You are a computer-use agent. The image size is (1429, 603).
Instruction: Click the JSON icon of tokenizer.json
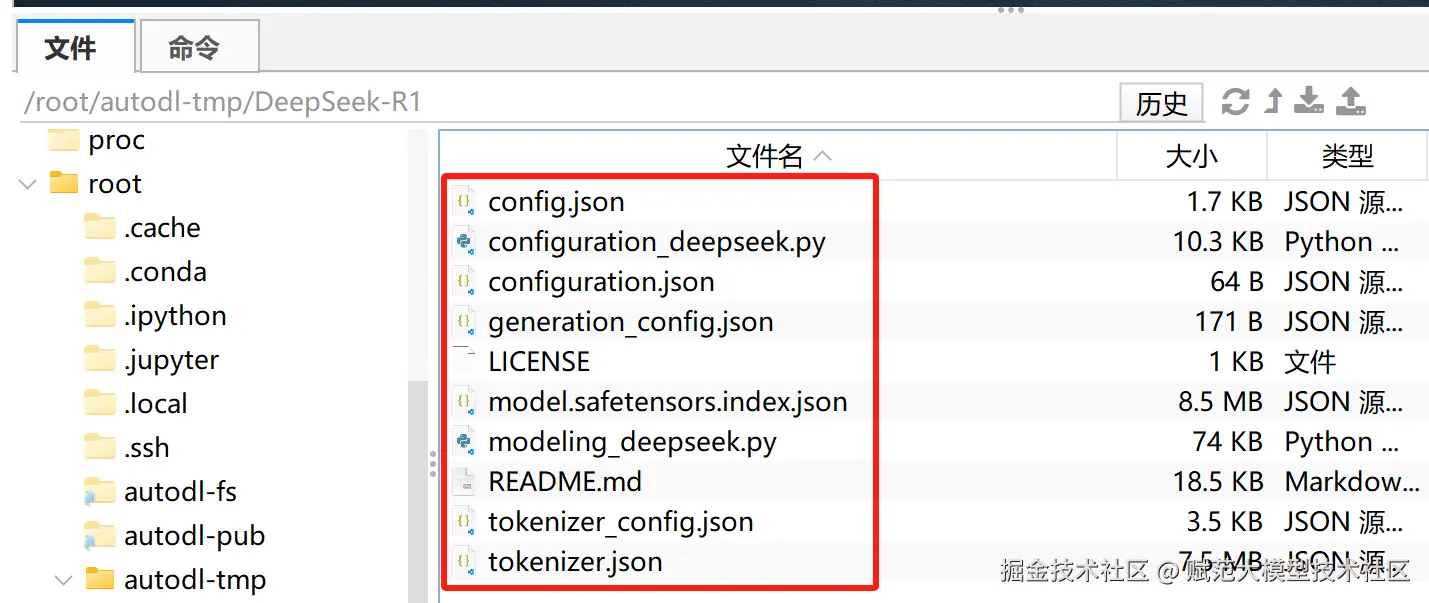pyautogui.click(x=464, y=562)
